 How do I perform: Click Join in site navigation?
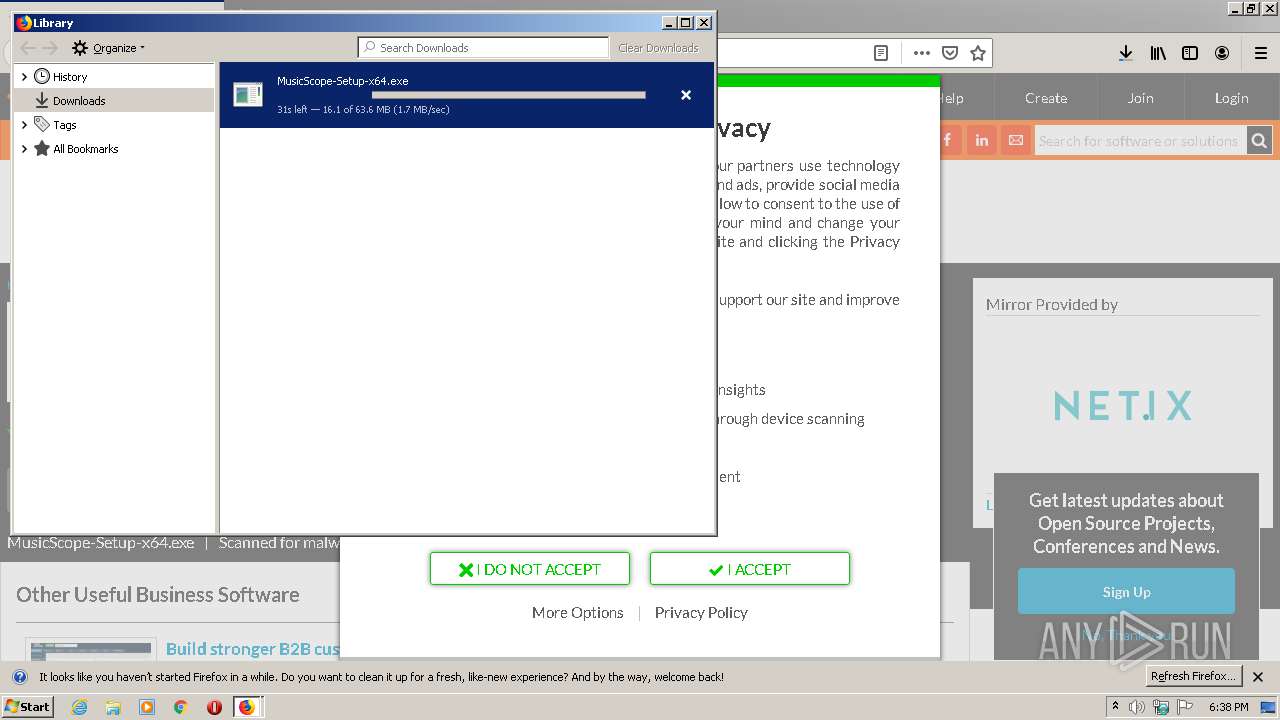coord(1141,98)
